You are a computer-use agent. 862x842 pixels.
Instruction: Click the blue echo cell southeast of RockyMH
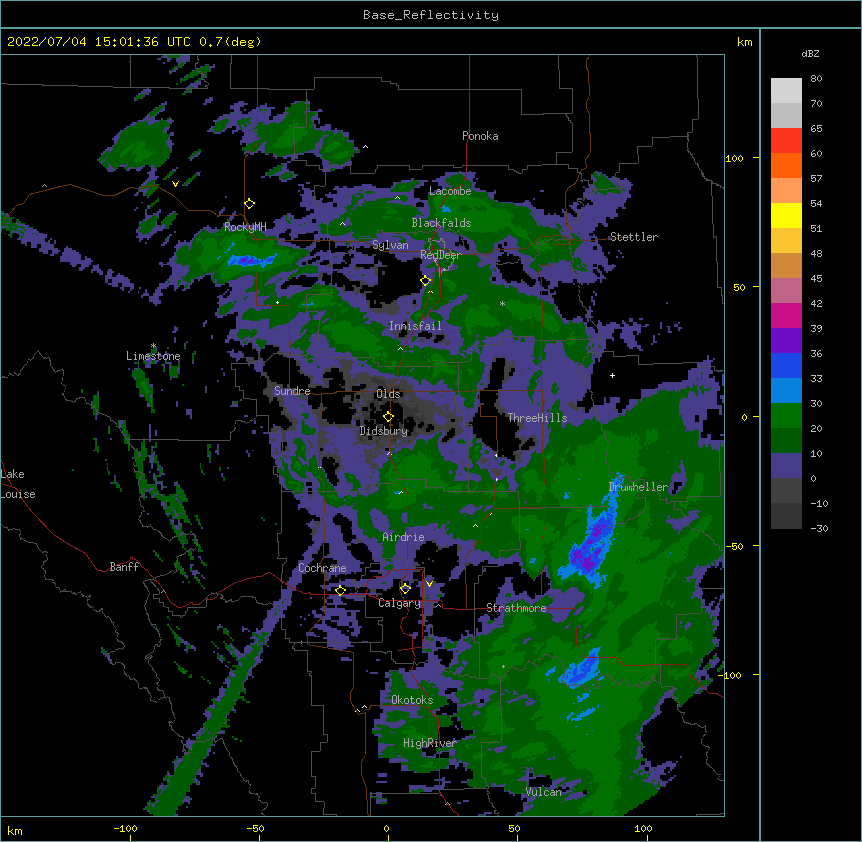click(250, 260)
